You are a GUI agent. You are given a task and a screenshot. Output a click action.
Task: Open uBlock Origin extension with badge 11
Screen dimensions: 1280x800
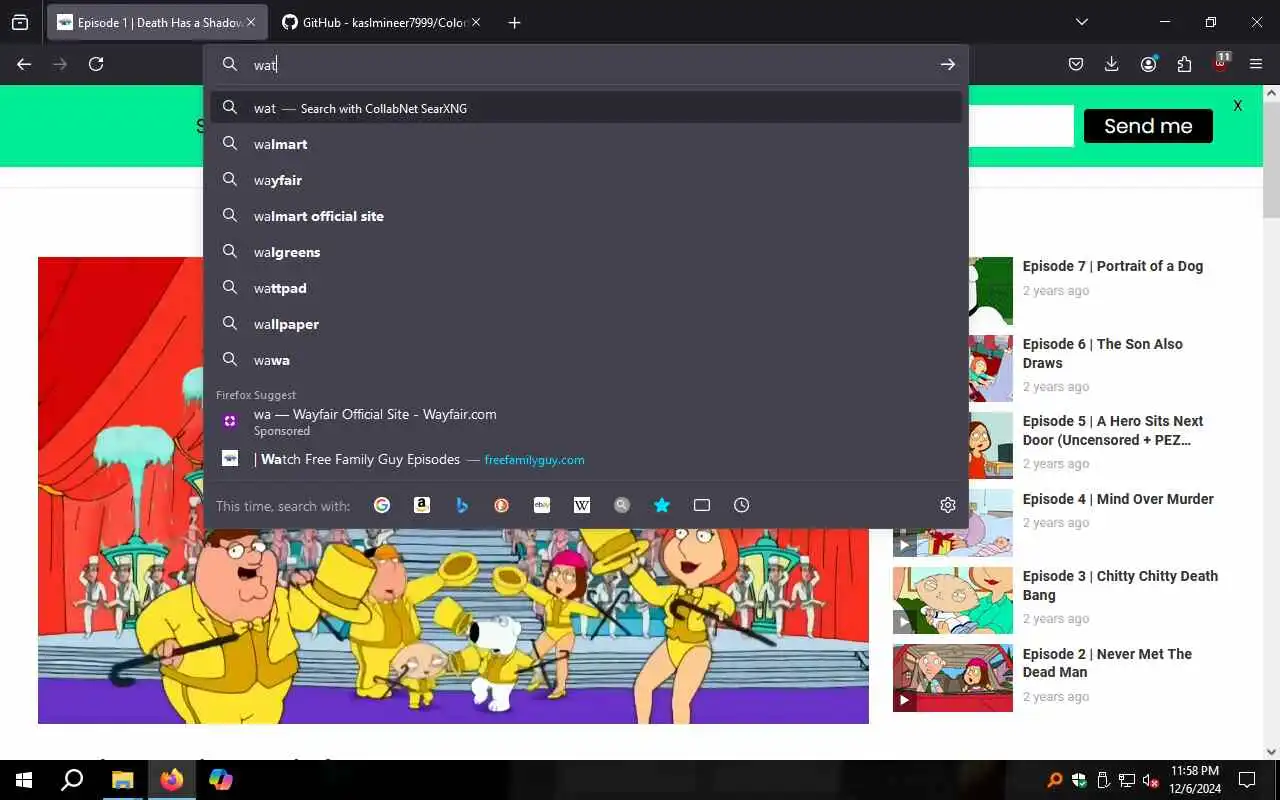tap(1220, 62)
